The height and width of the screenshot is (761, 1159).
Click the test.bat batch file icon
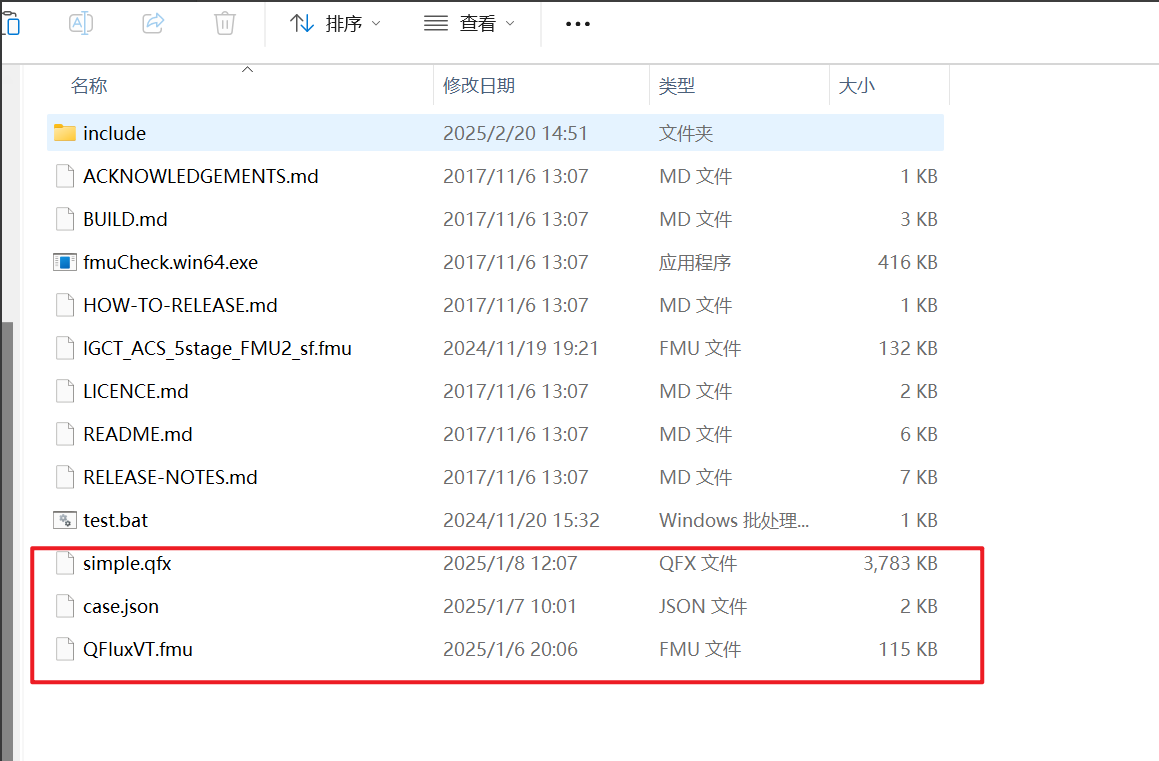(65, 520)
